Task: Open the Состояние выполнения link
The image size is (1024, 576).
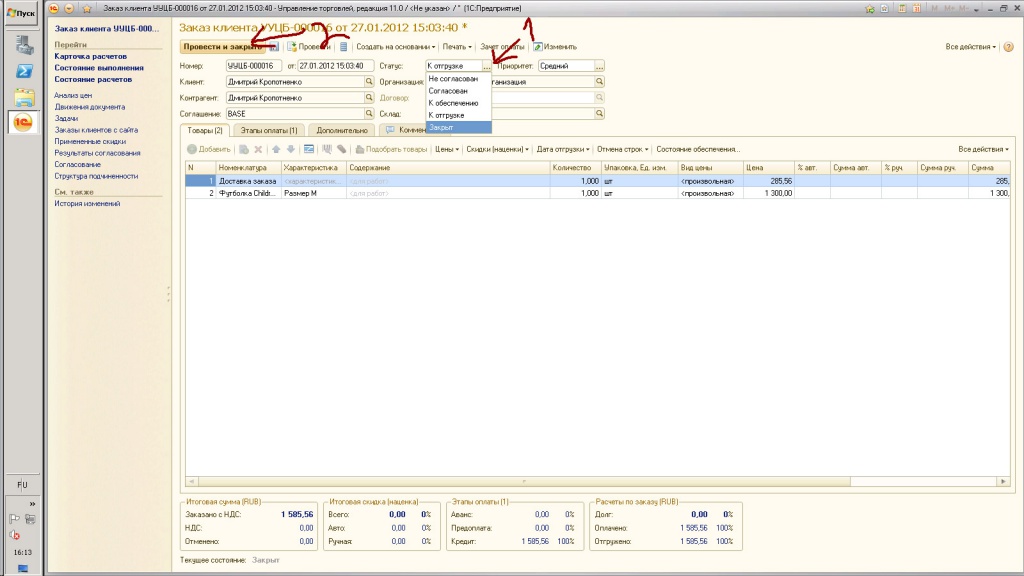Action: pos(99,68)
